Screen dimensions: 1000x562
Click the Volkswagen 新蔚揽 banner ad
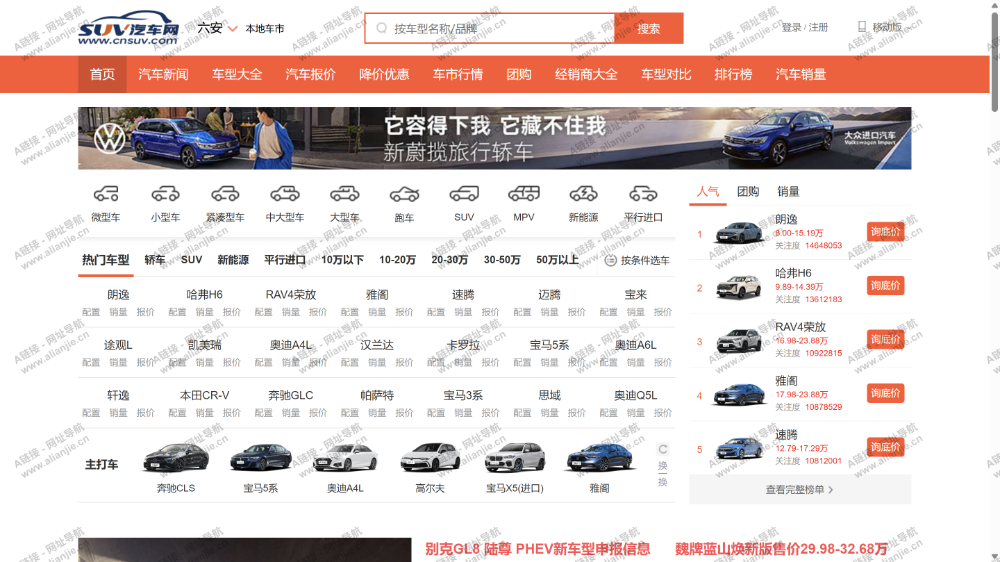494,138
